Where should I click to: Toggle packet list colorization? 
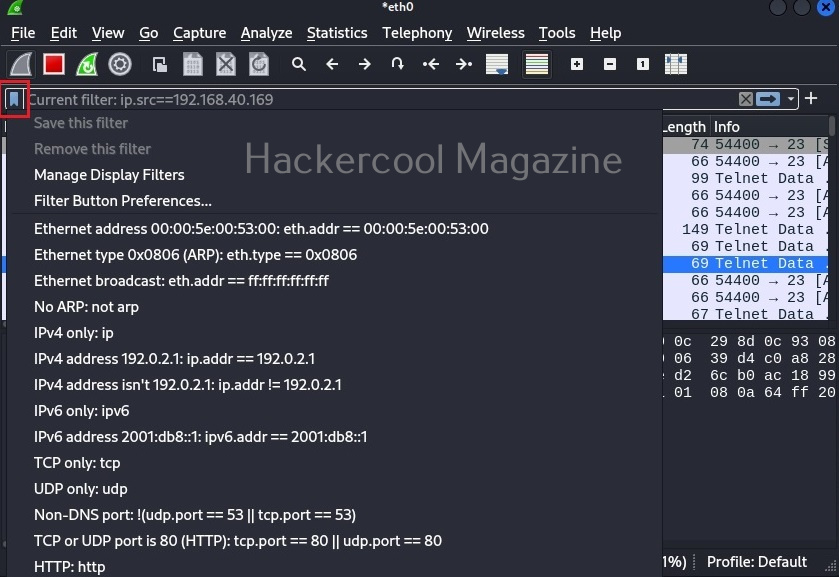point(537,65)
